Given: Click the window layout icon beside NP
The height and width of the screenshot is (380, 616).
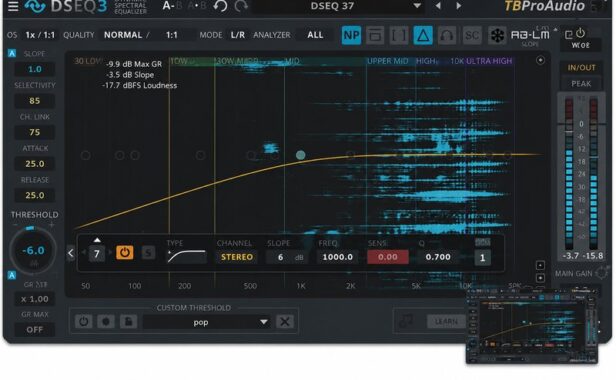Looking at the screenshot, I should [375, 35].
